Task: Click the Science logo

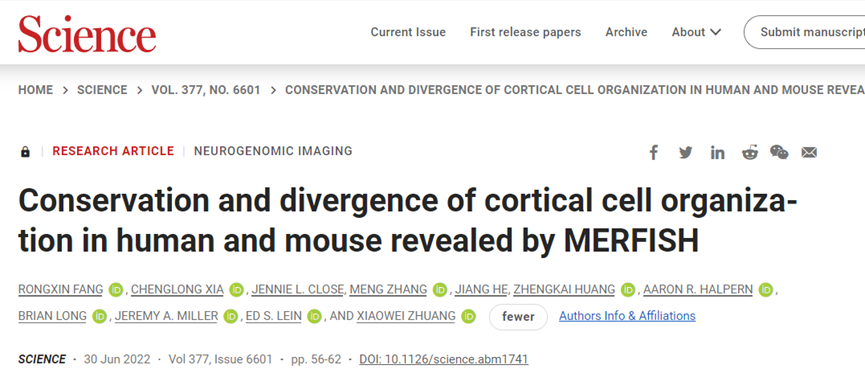Action: pos(87,33)
